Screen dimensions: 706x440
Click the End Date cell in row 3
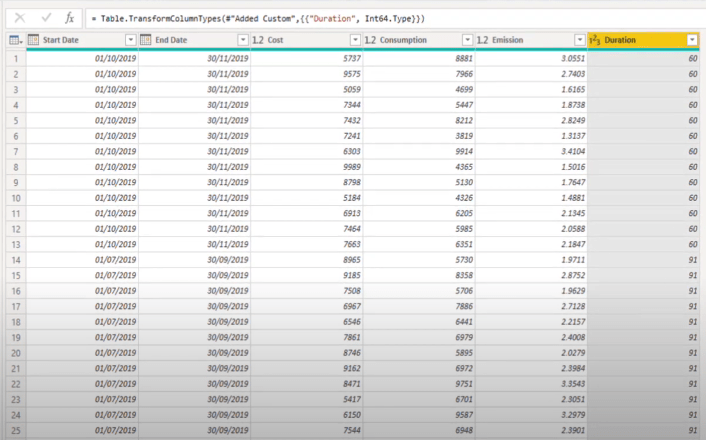(x=195, y=90)
